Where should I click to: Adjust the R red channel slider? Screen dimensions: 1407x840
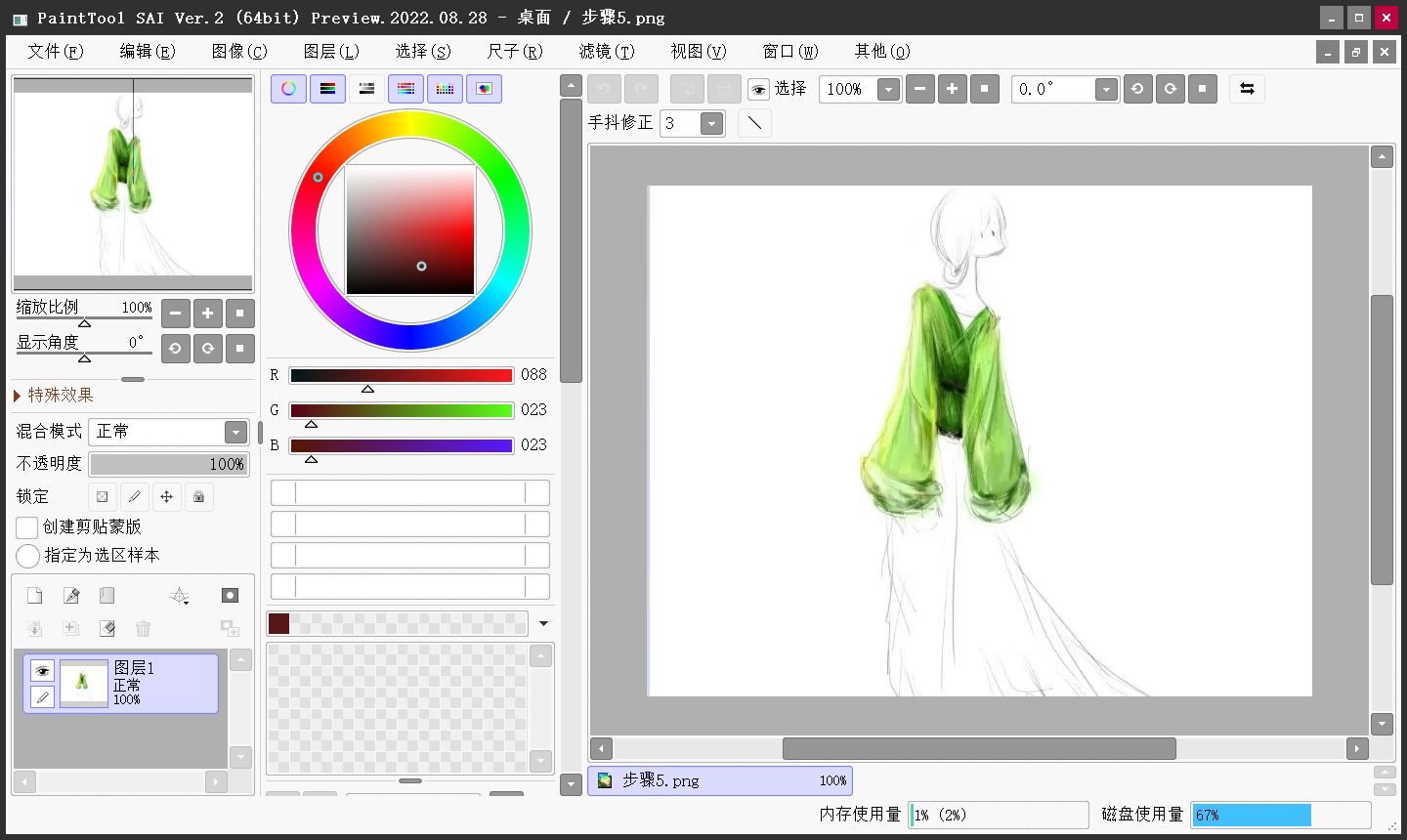click(402, 376)
